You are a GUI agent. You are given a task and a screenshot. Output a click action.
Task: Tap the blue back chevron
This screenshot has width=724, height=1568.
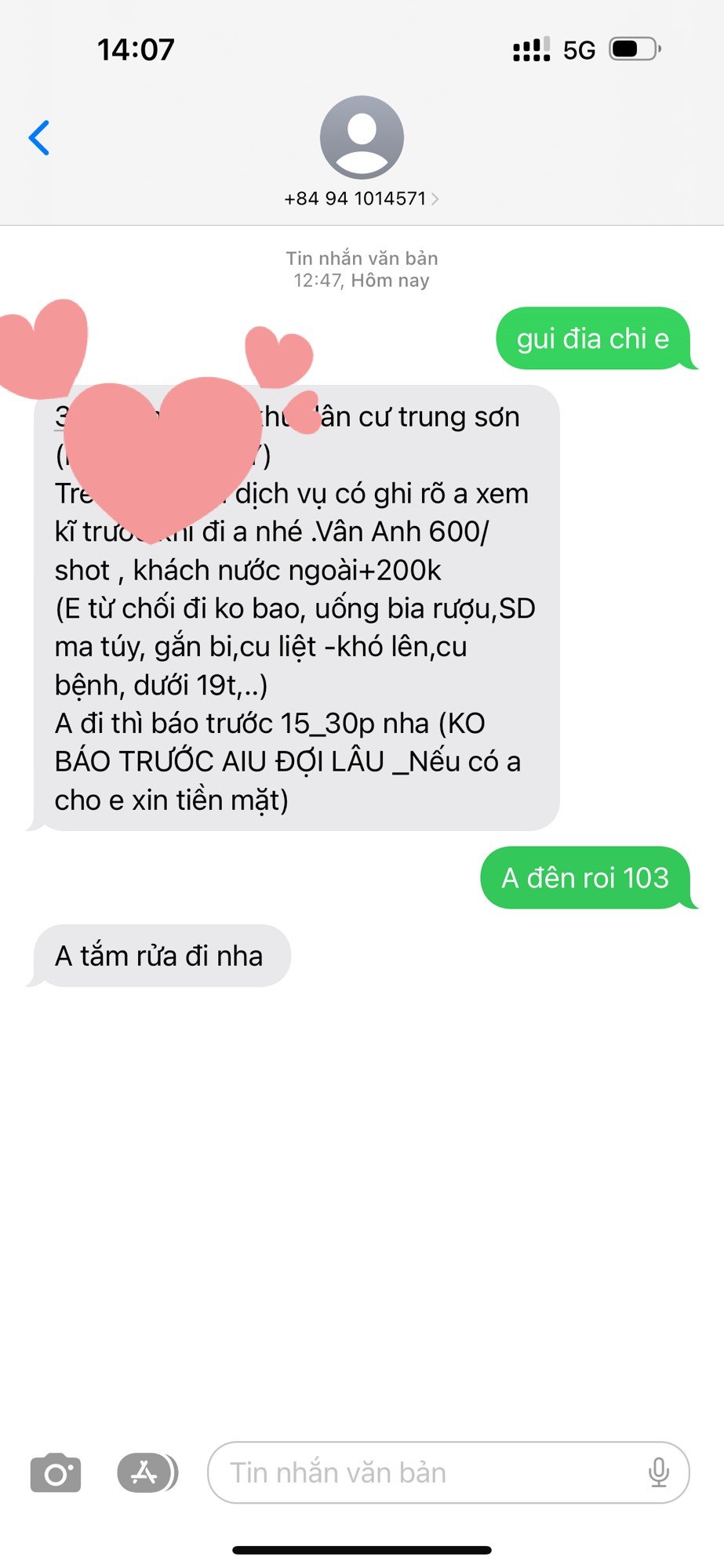coord(39,138)
